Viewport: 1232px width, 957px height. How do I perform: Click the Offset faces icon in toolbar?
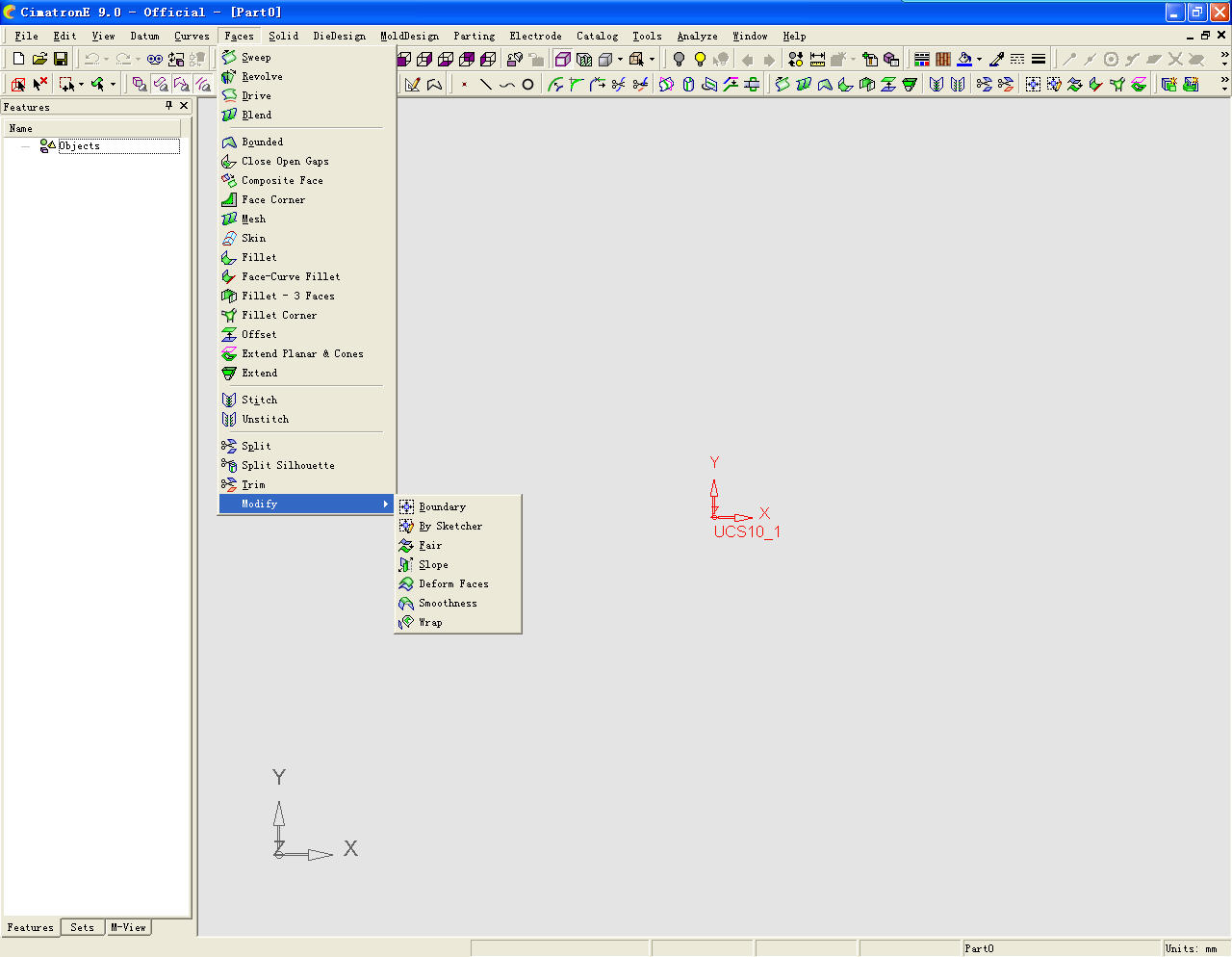pyautogui.click(x=888, y=84)
